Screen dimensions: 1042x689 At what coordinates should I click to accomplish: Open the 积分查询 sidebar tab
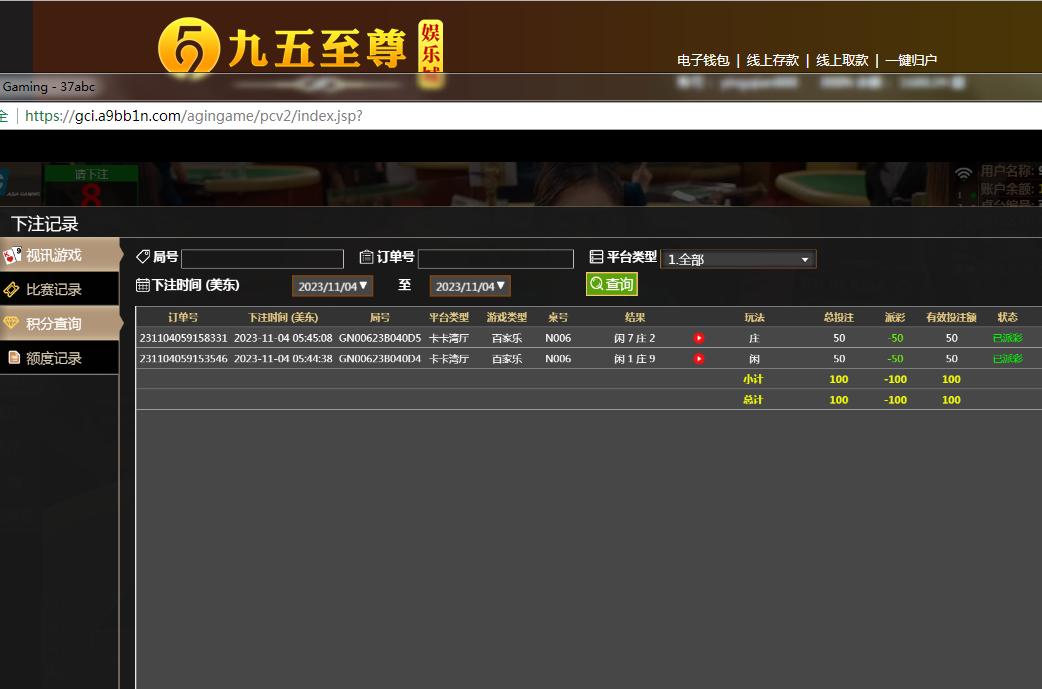60,324
